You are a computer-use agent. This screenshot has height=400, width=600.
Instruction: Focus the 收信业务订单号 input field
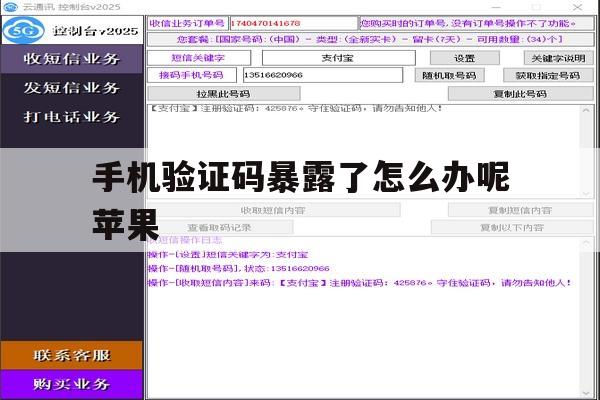pyautogui.click(x=293, y=23)
